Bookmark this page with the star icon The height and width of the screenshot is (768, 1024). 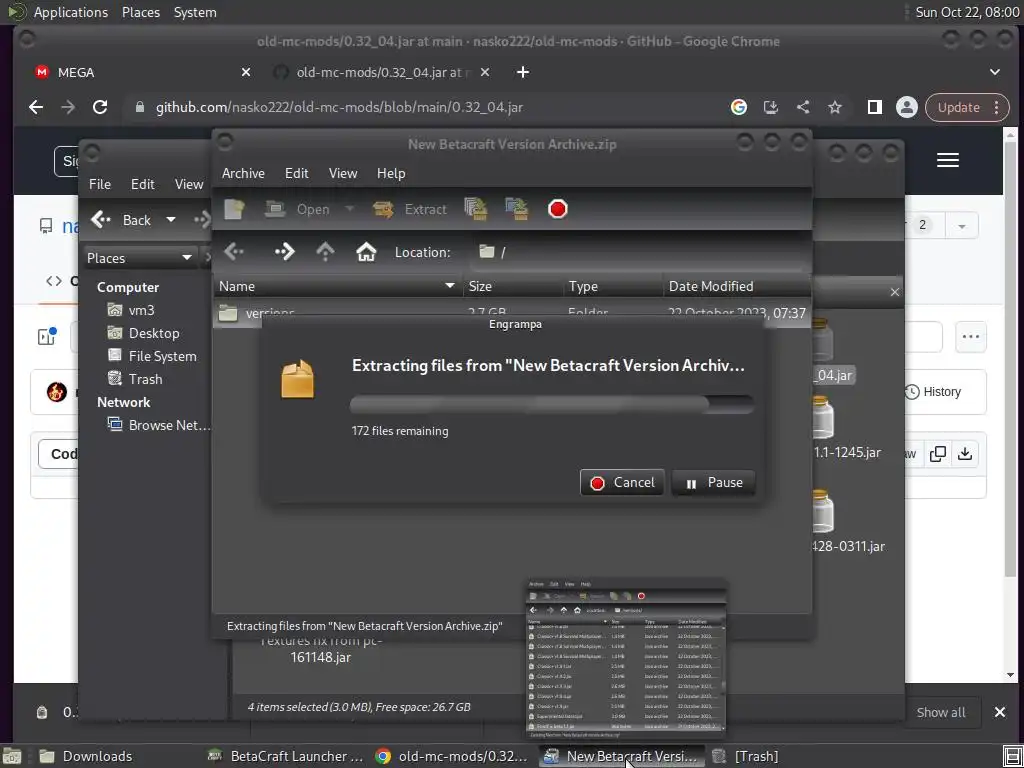pyautogui.click(x=835, y=107)
